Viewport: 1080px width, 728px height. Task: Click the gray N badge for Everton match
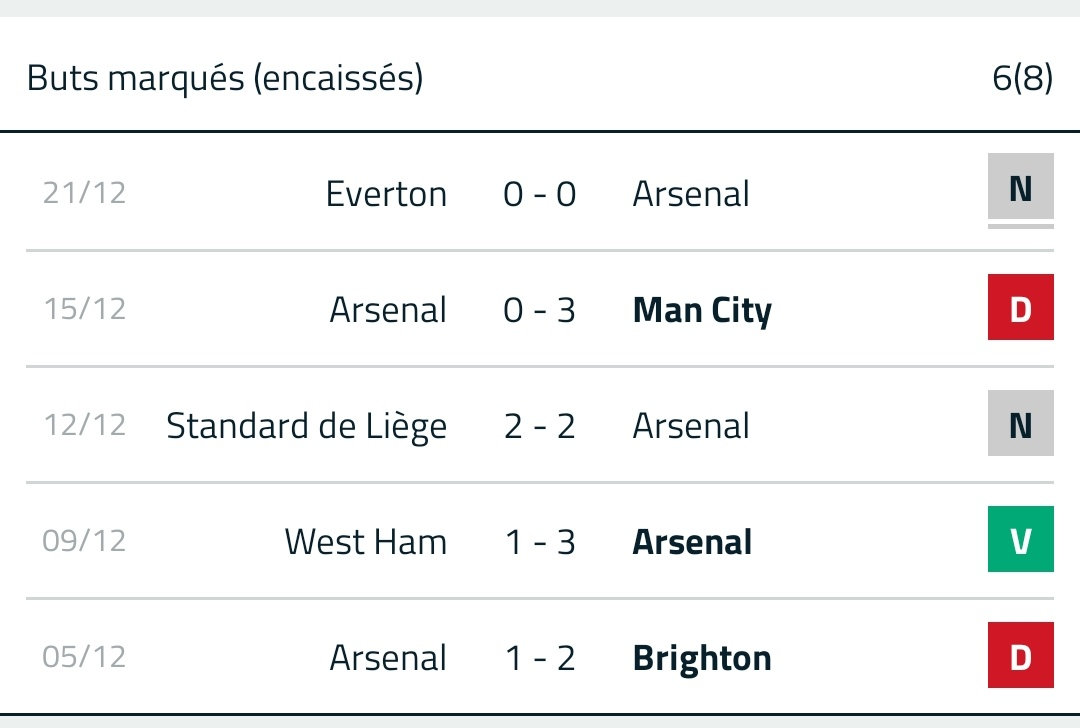pyautogui.click(x=1020, y=187)
